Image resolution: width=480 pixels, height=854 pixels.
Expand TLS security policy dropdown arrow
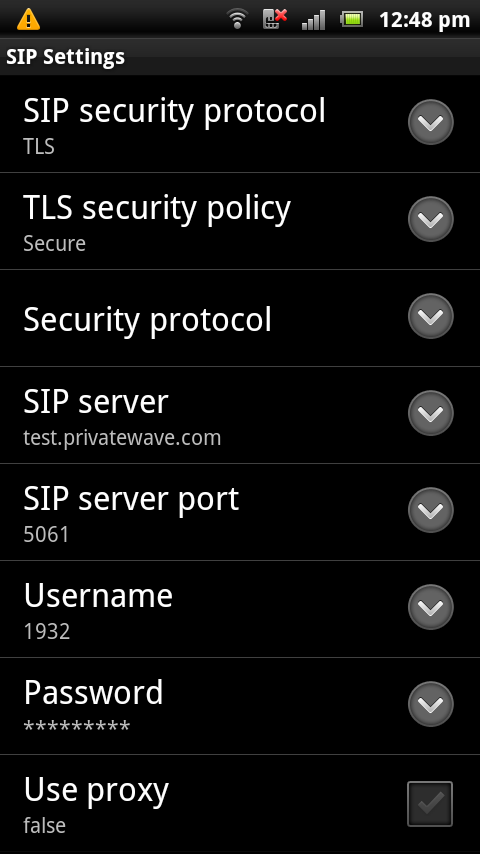(x=430, y=219)
